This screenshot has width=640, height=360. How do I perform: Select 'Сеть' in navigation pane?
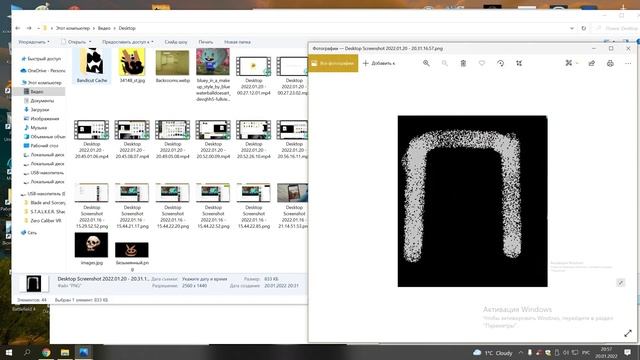pyautogui.click(x=29, y=232)
